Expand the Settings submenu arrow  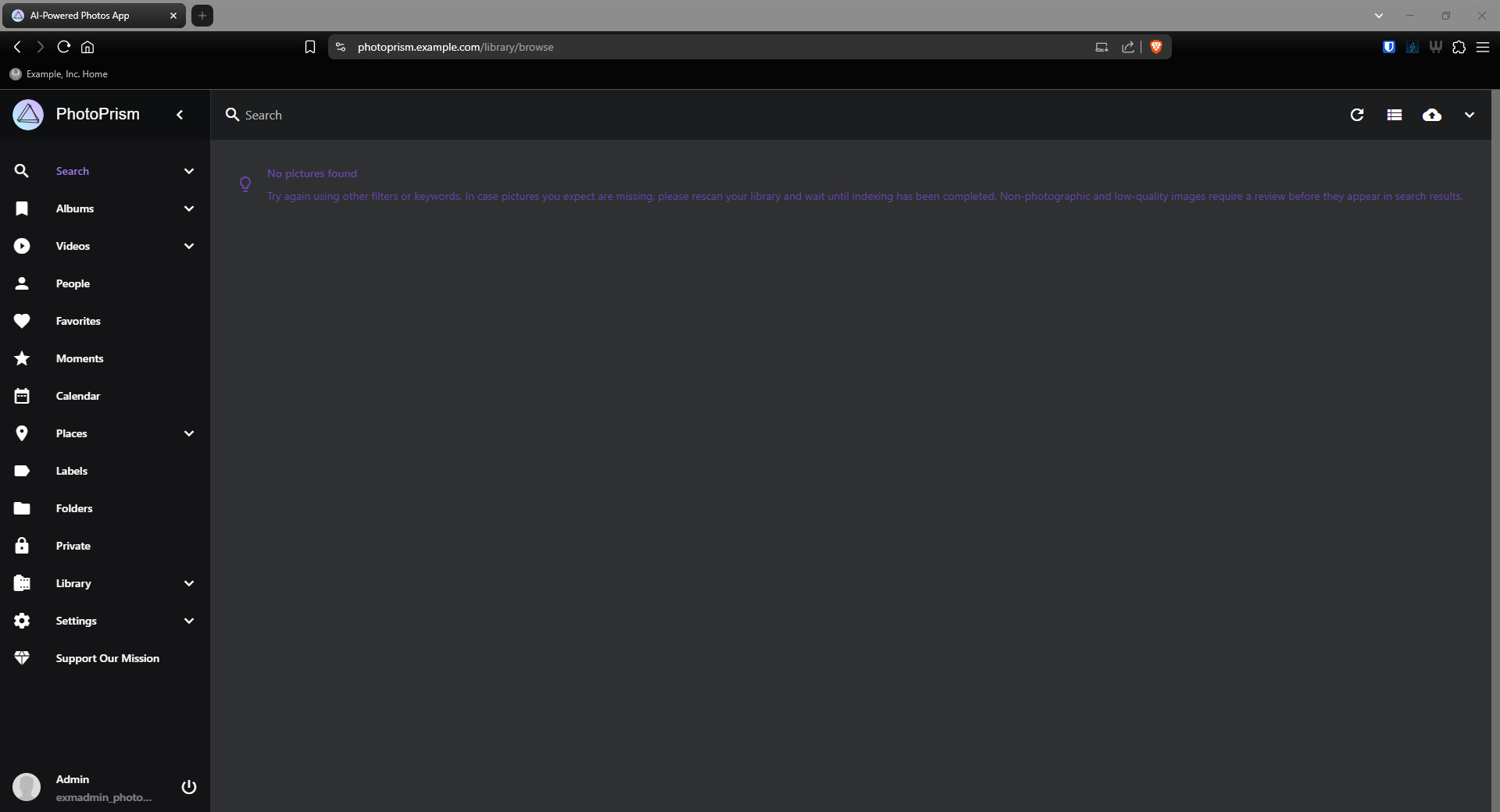pos(189,621)
